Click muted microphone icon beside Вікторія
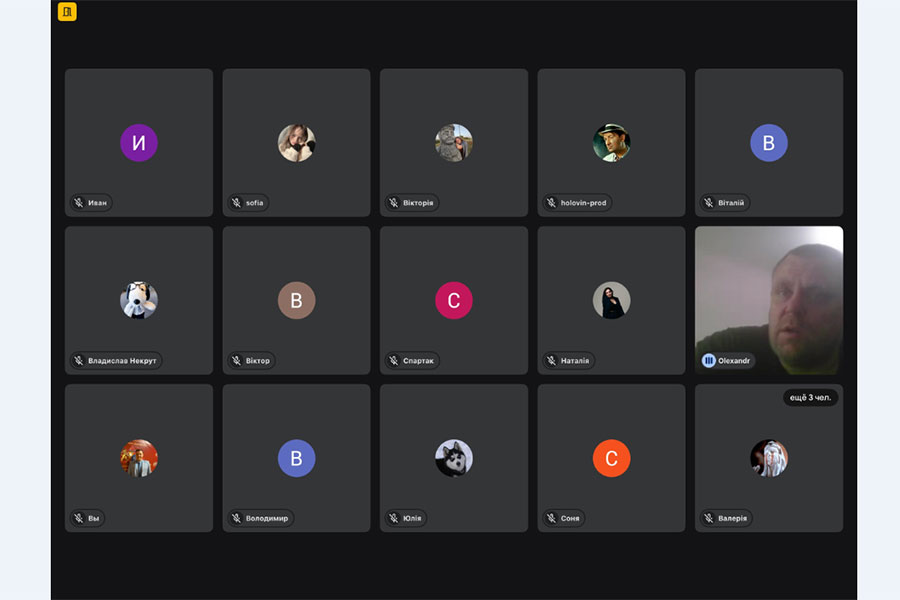This screenshot has width=900, height=600. [394, 203]
